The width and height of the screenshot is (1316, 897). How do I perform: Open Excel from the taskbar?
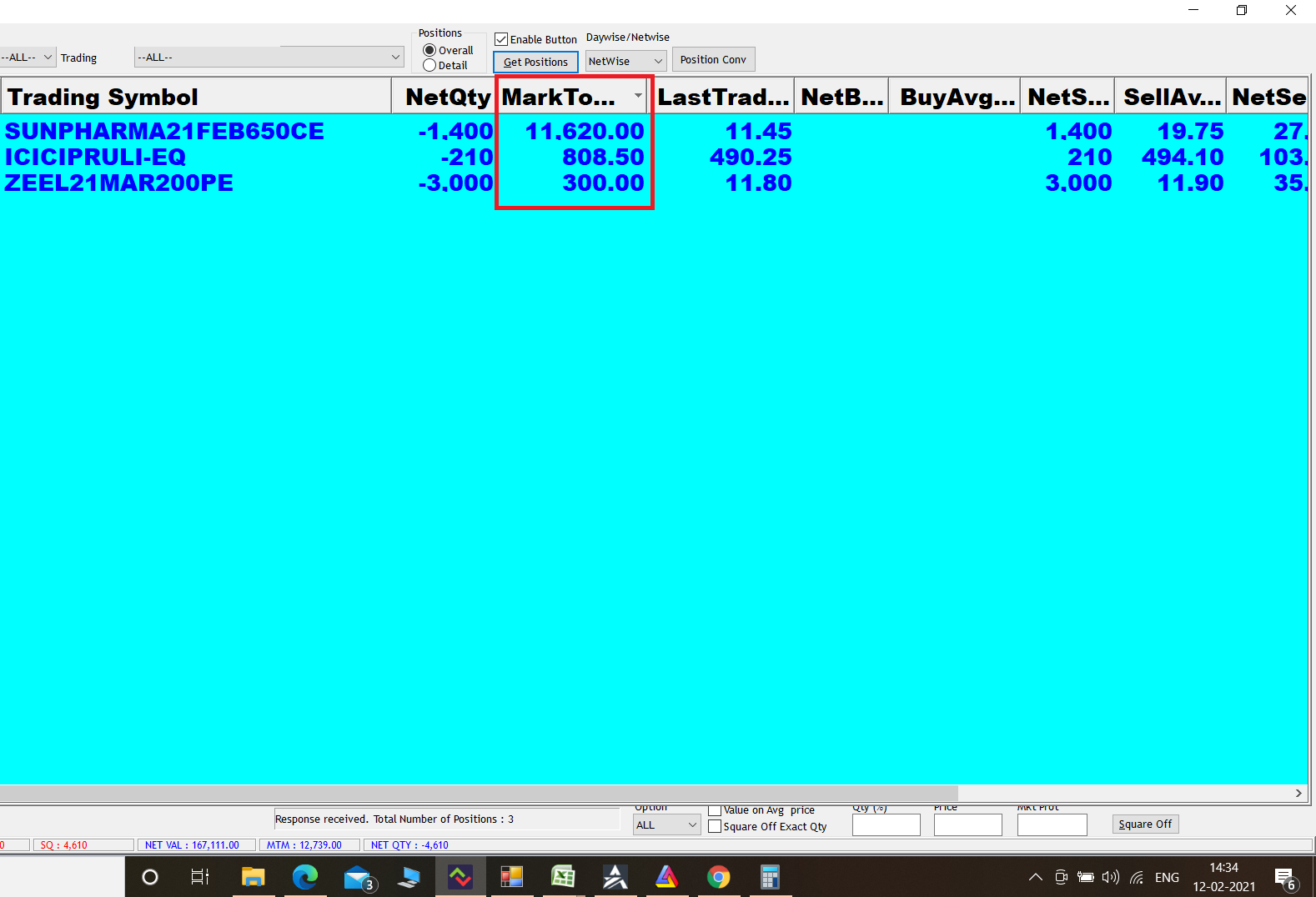tap(563, 877)
